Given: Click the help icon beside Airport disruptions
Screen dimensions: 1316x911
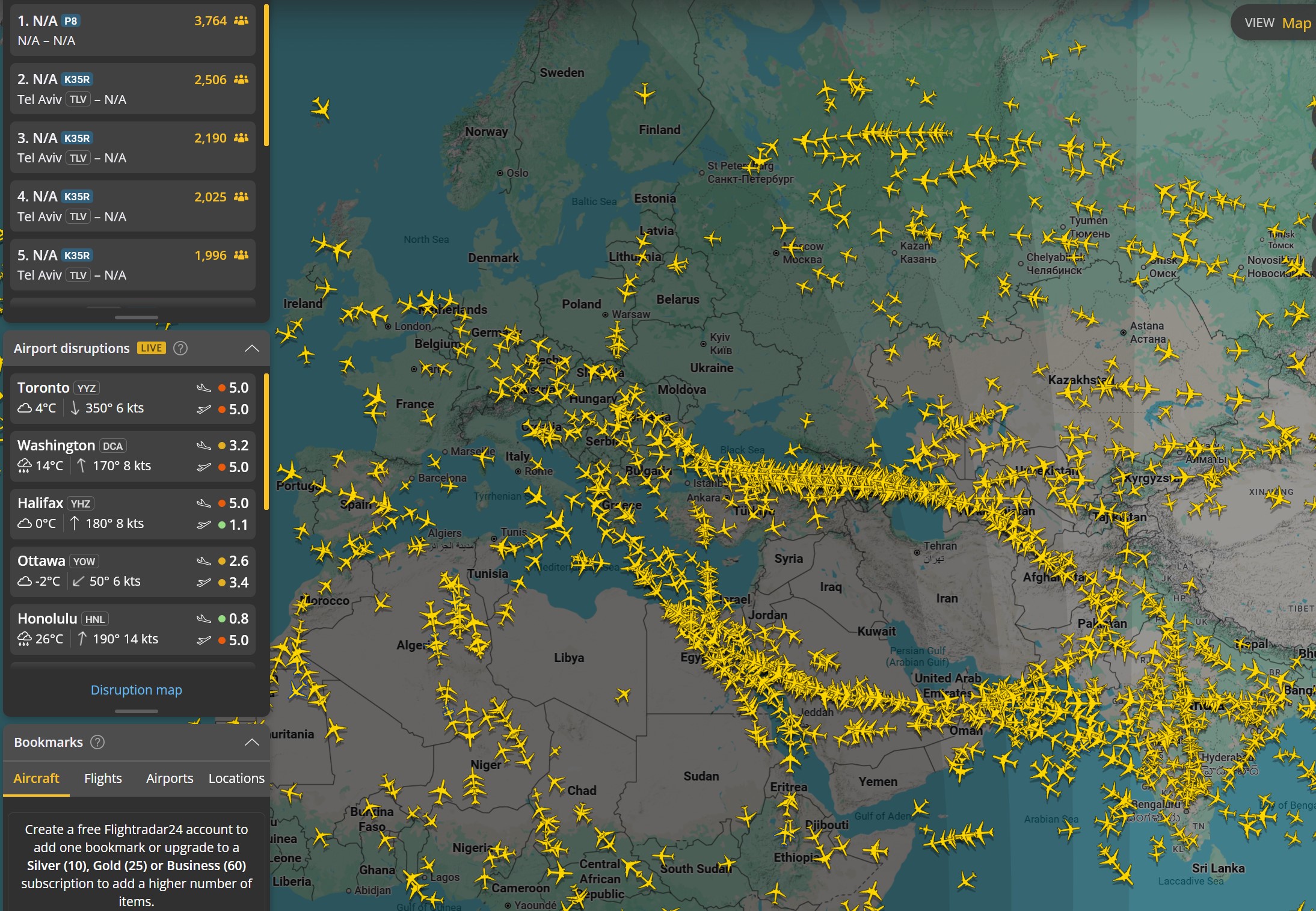Looking at the screenshot, I should pyautogui.click(x=180, y=348).
